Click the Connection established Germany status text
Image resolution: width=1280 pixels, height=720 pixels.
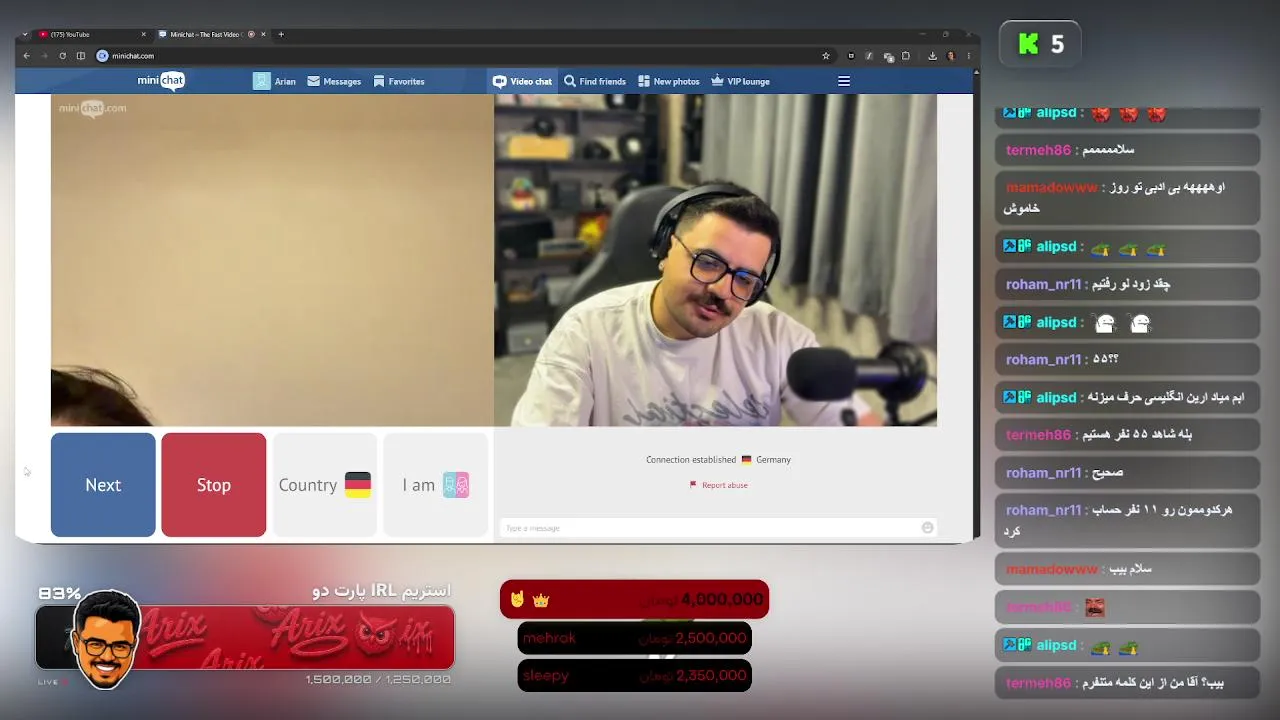point(718,460)
